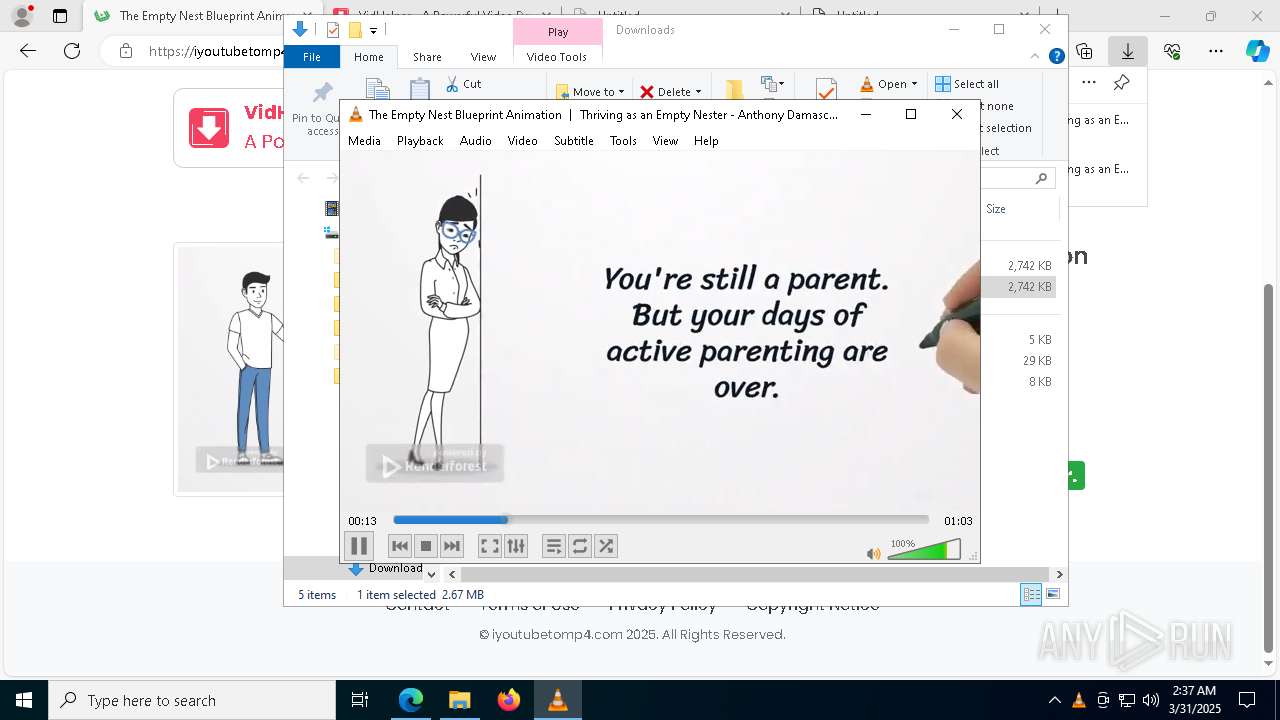Open the Playback menu in VLC
1280x720 pixels.
pyautogui.click(x=419, y=141)
